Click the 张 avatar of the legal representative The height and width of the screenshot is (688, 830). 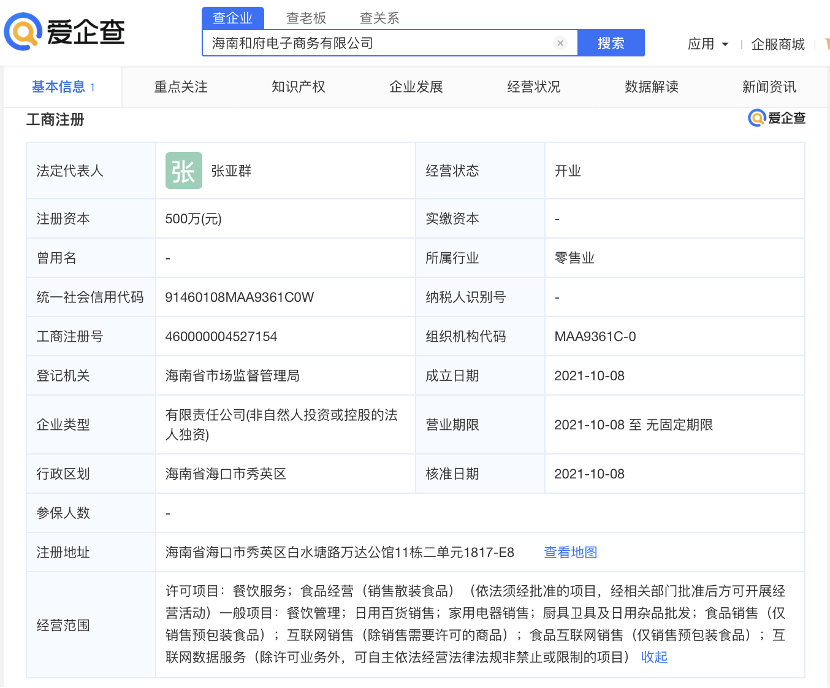[x=183, y=171]
